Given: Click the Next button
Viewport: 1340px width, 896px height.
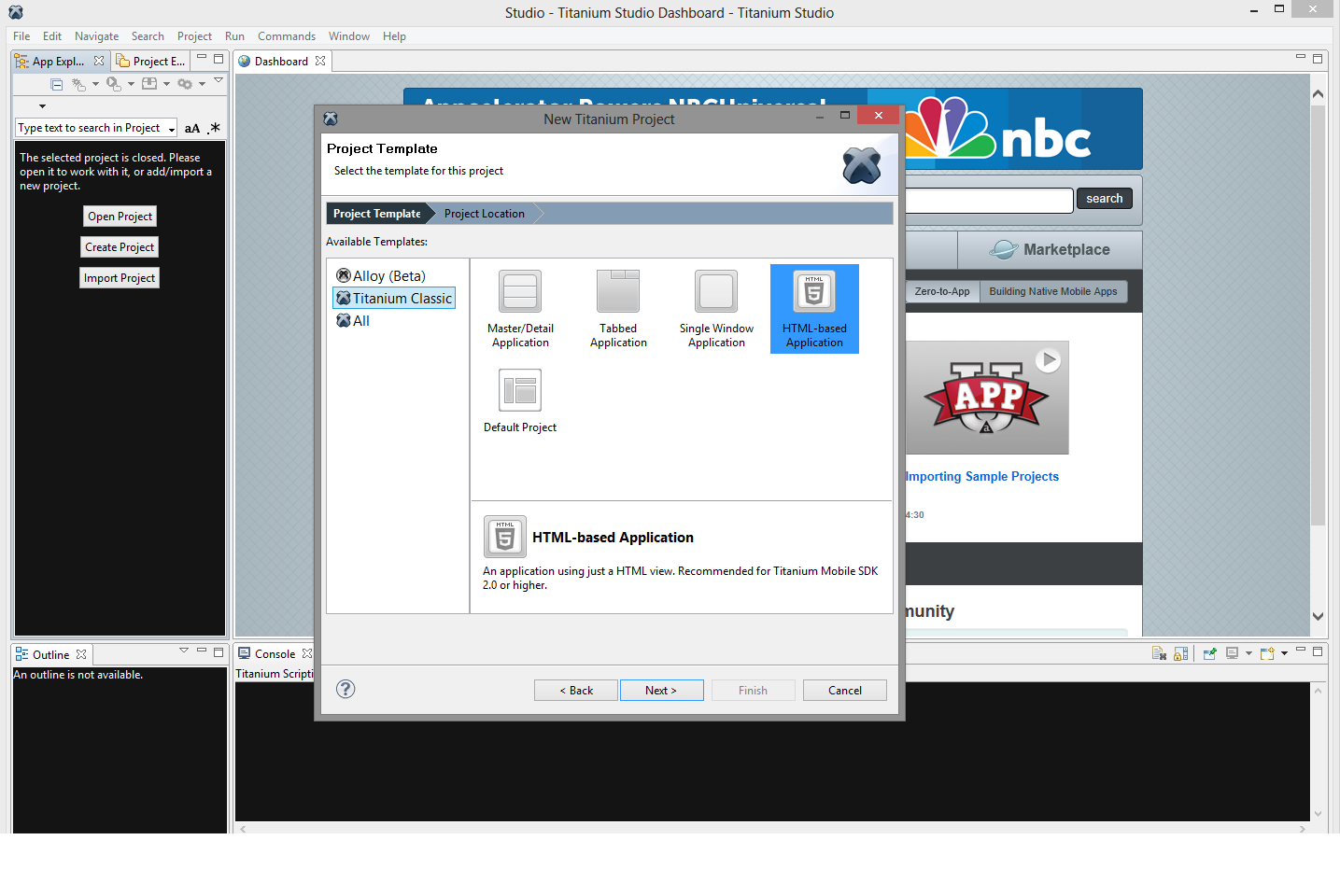Looking at the screenshot, I should coord(661,690).
